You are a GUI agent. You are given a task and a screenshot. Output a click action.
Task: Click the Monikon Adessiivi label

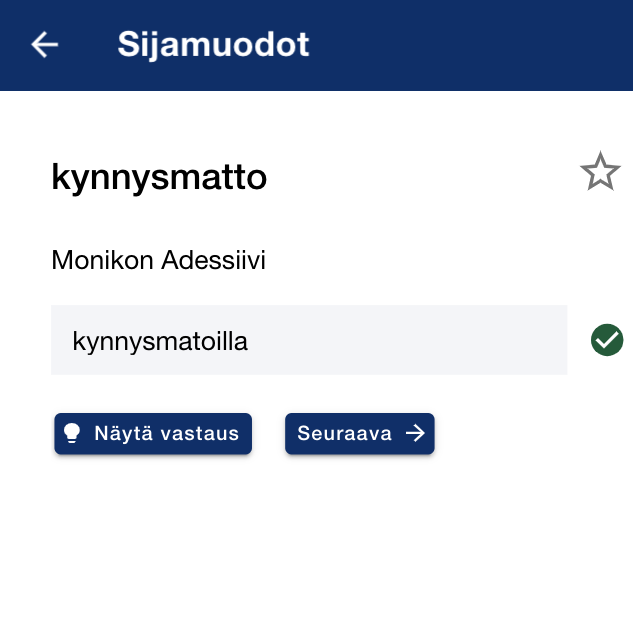165,261
